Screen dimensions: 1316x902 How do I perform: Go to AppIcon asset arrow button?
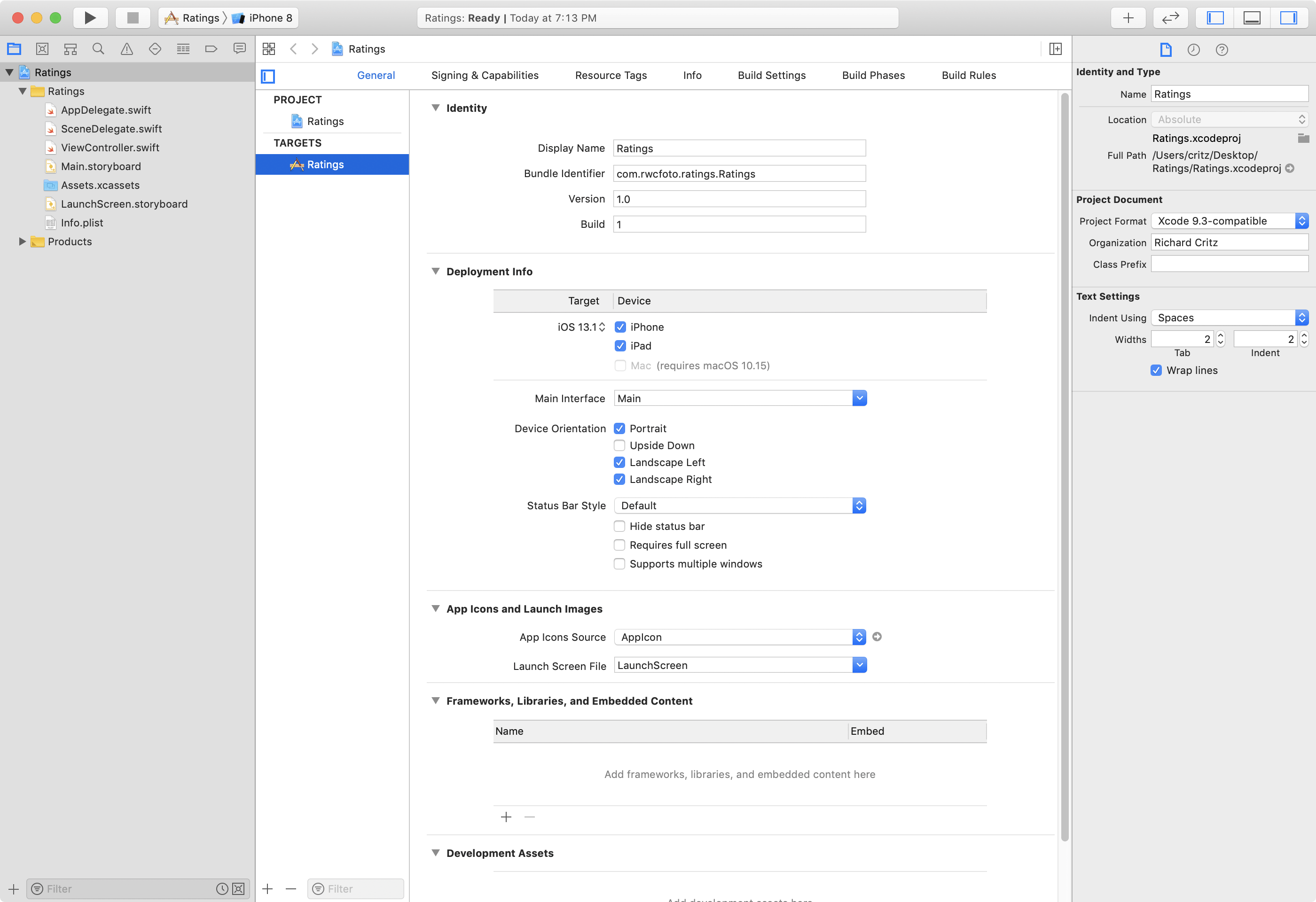click(x=877, y=637)
